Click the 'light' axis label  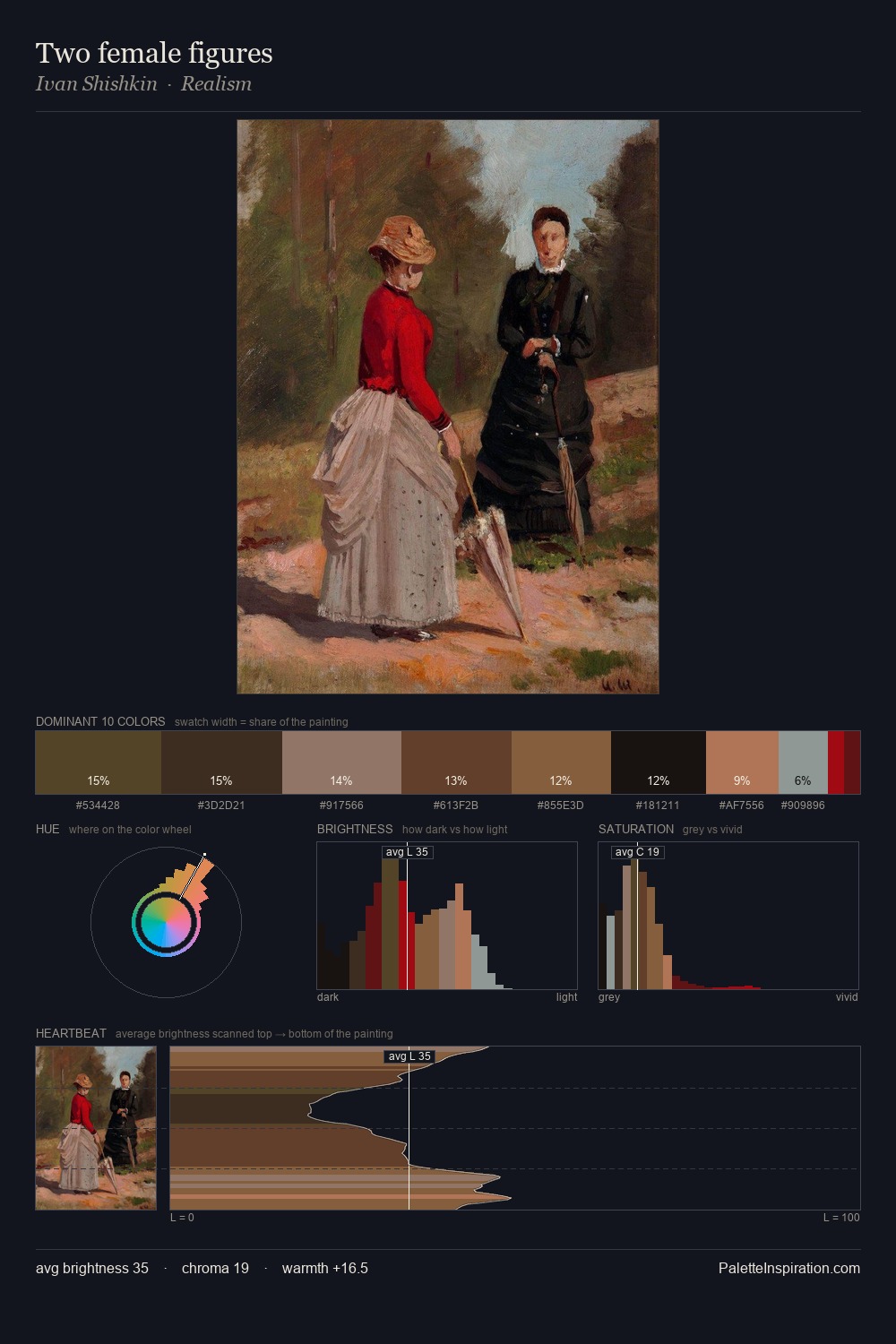567,997
